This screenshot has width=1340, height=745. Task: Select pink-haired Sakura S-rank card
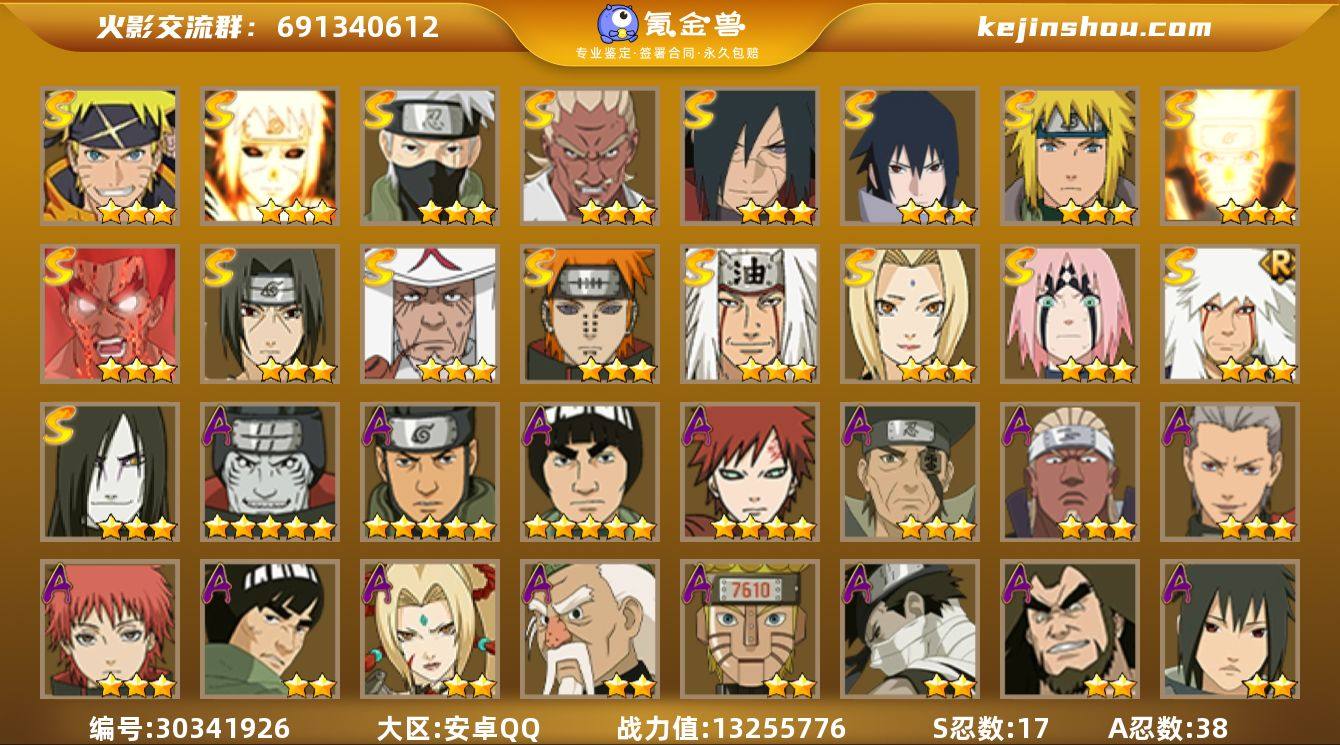tap(1069, 314)
